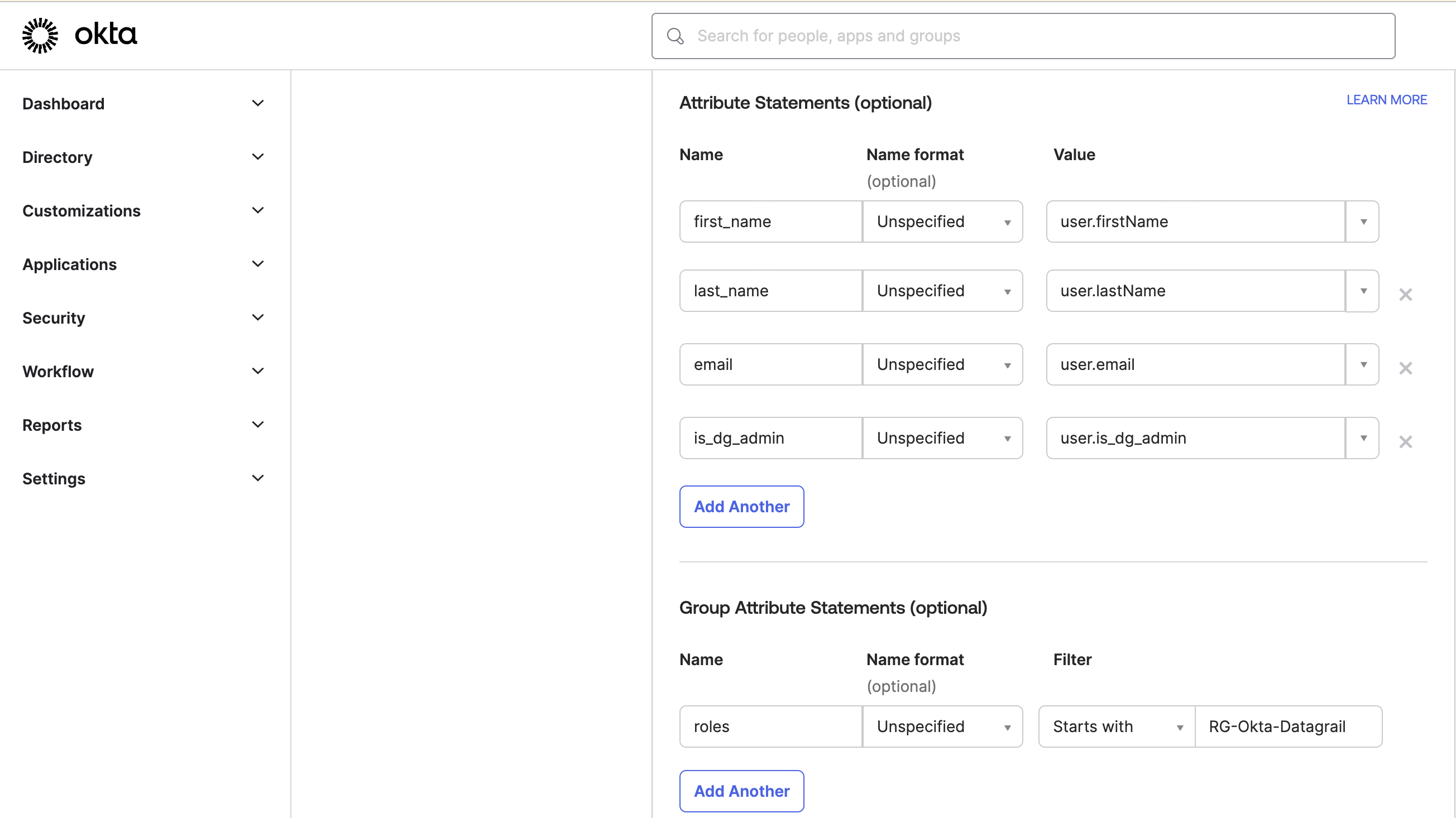The height and width of the screenshot is (818, 1456).
Task: Click Add Another for Attribute Statements
Action: pos(742,506)
